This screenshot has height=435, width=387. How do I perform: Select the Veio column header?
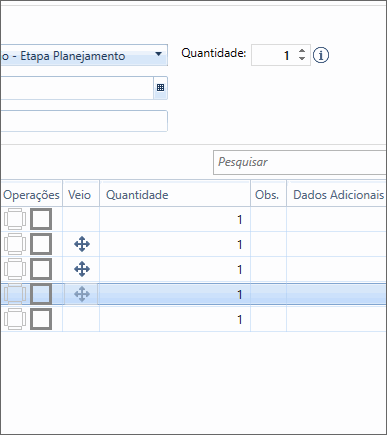click(81, 195)
